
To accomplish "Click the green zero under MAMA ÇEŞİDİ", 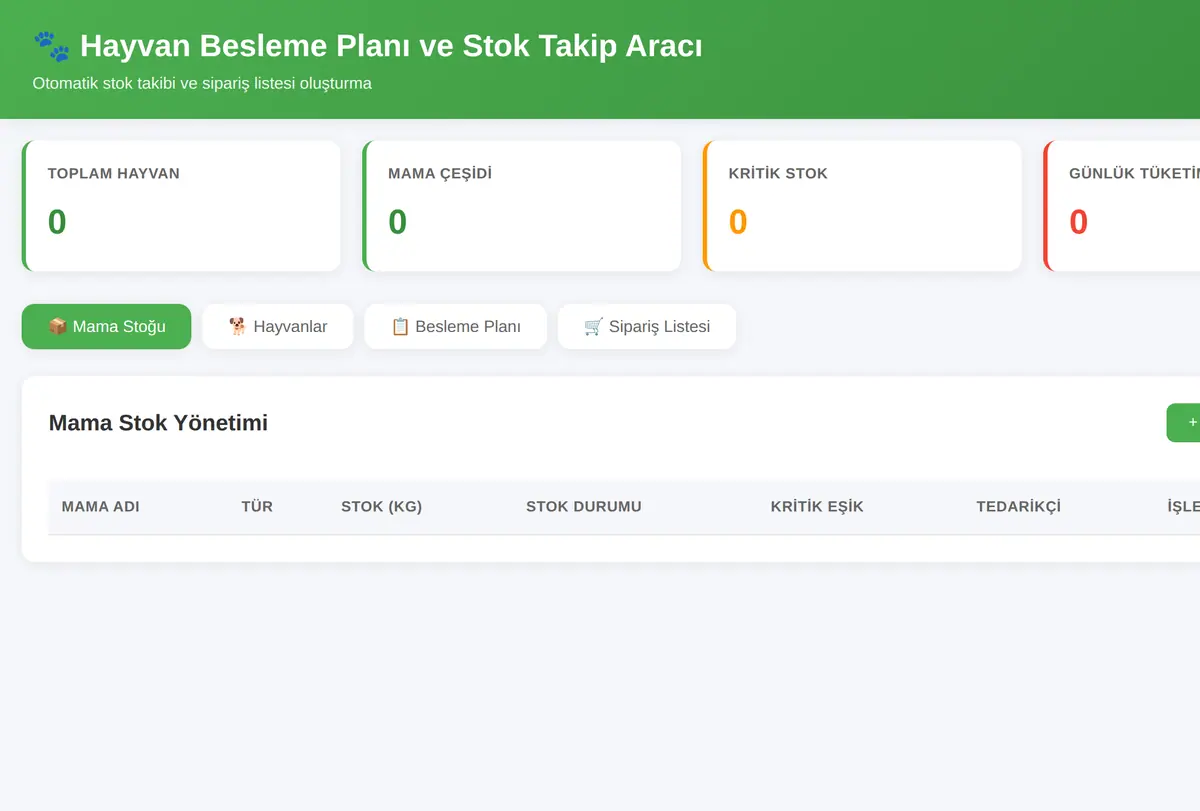I will tap(398, 221).
